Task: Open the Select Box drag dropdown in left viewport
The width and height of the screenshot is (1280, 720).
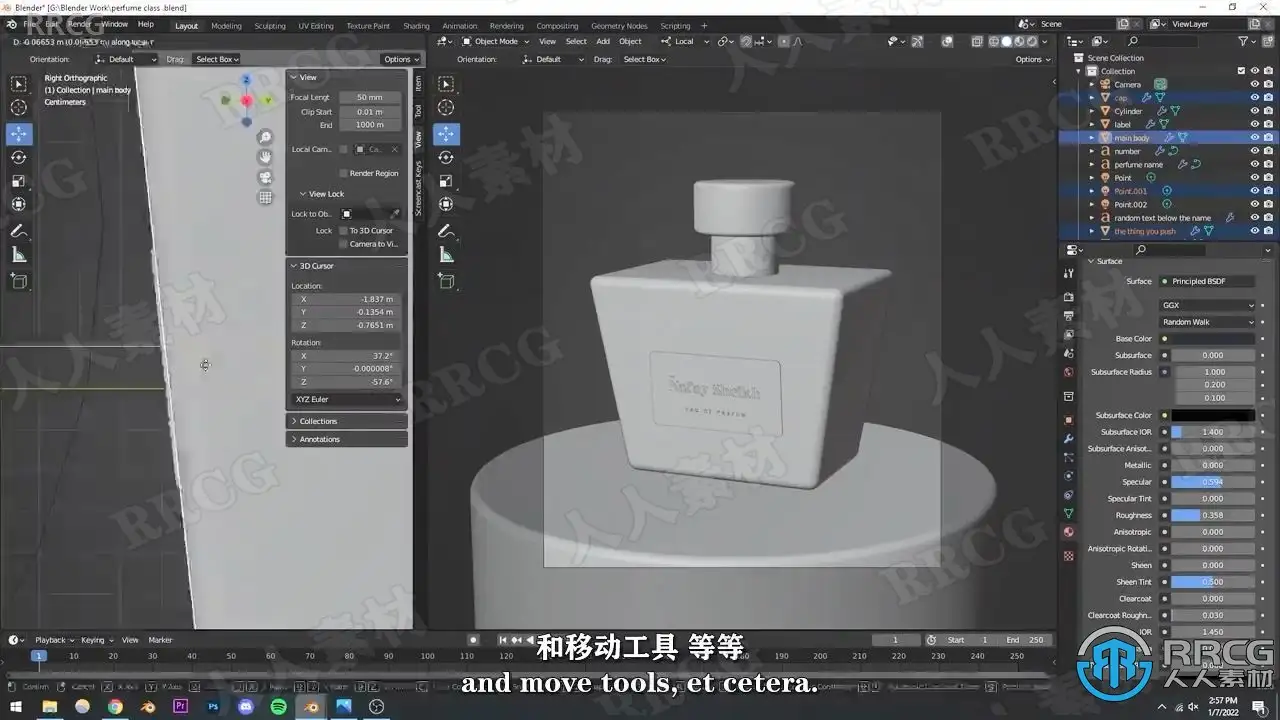Action: [x=215, y=59]
